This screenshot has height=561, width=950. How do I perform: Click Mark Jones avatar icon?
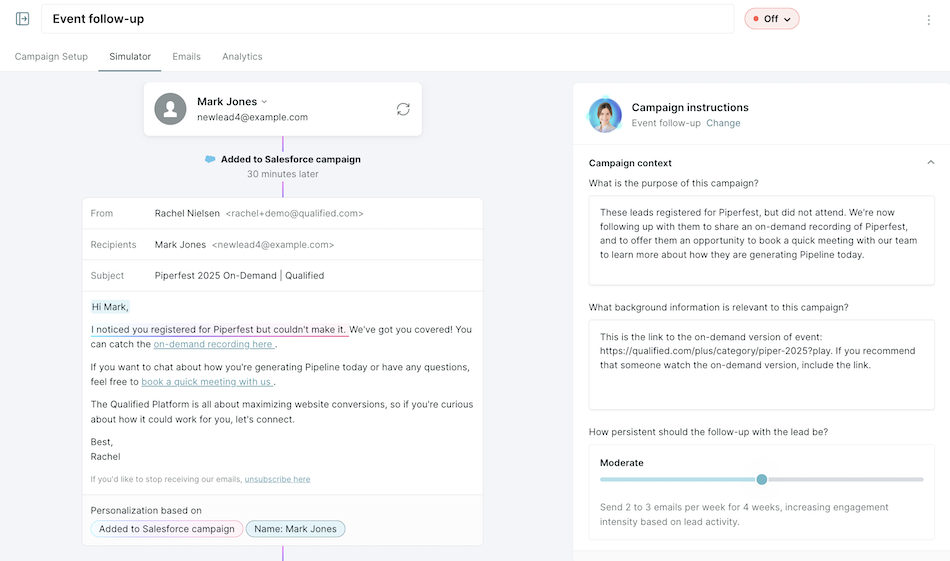[x=170, y=109]
